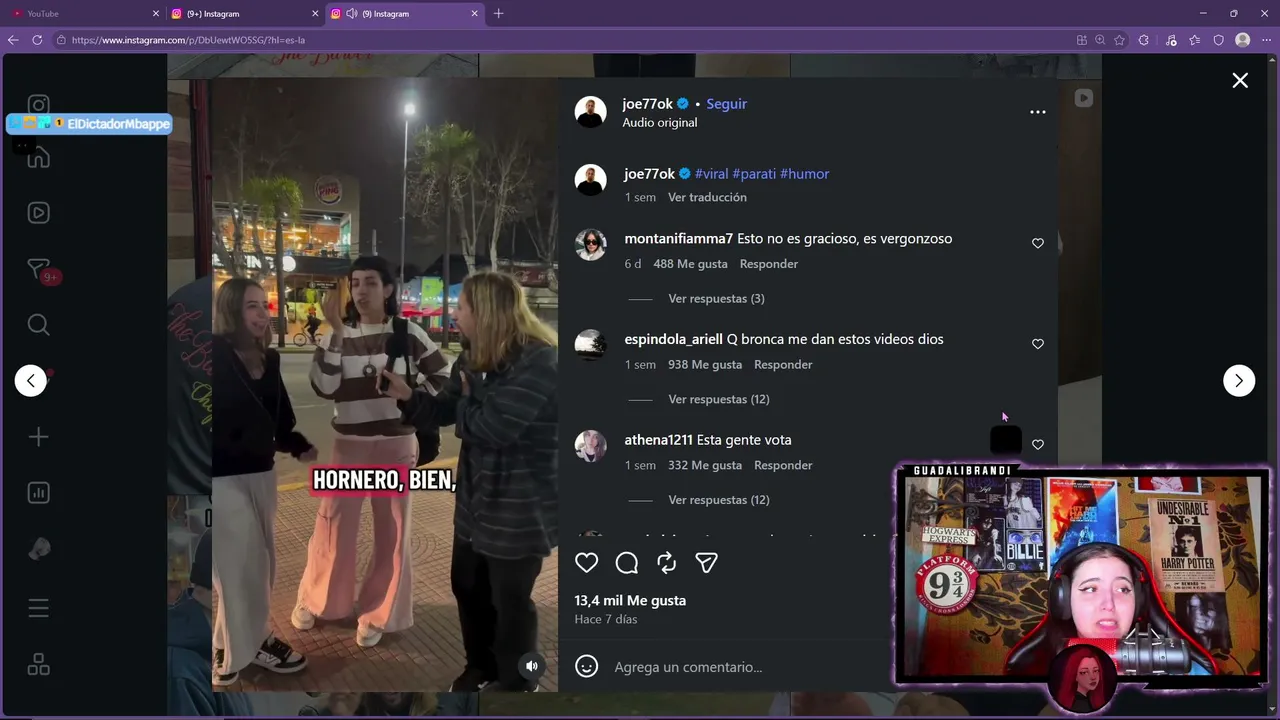Screen dimensions: 1280x720
Task: Open Instagram search from the sidebar
Action: point(39,325)
